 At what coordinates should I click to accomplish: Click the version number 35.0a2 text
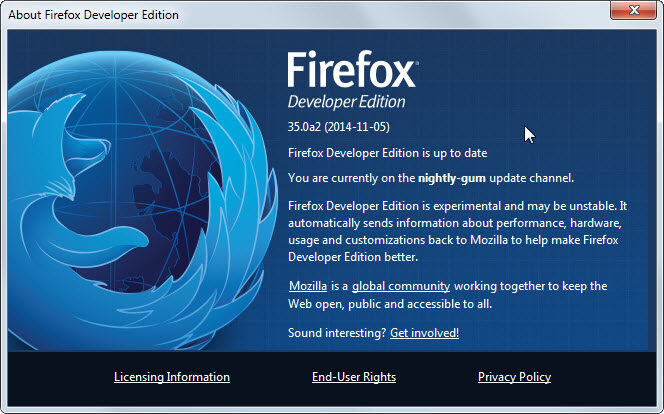point(304,127)
